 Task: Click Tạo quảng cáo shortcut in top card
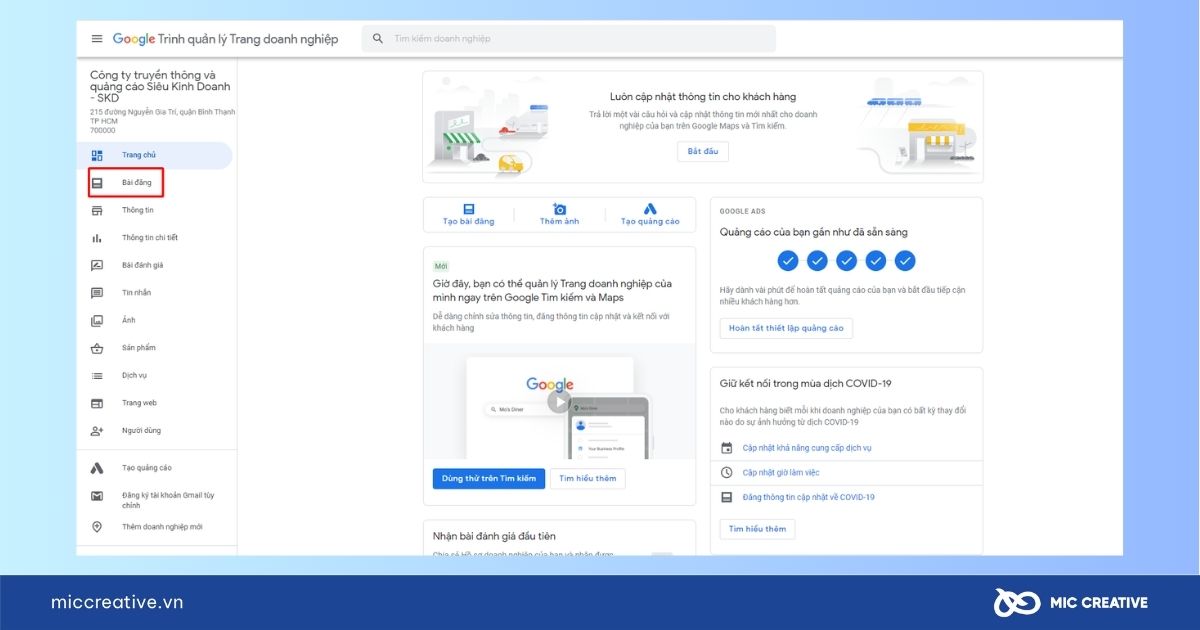coord(650,215)
